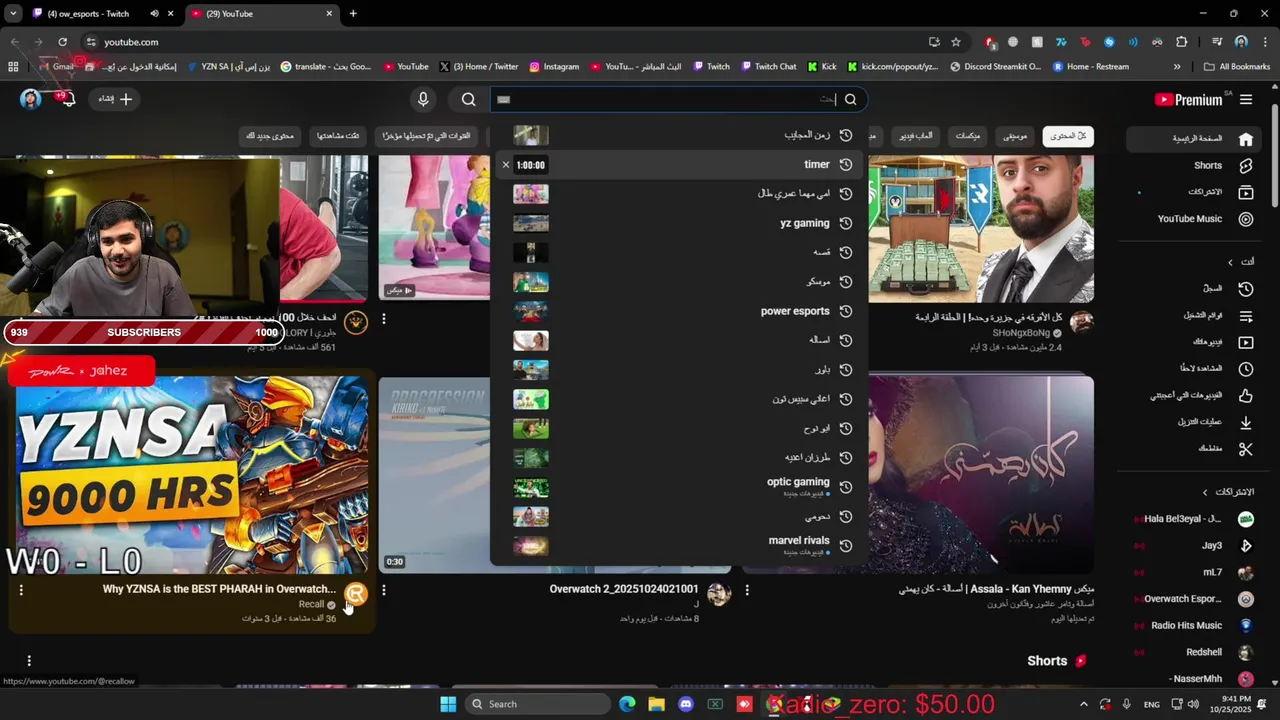The height and width of the screenshot is (720, 1280).
Task: Start voice search with the microphone icon
Action: pos(423,99)
